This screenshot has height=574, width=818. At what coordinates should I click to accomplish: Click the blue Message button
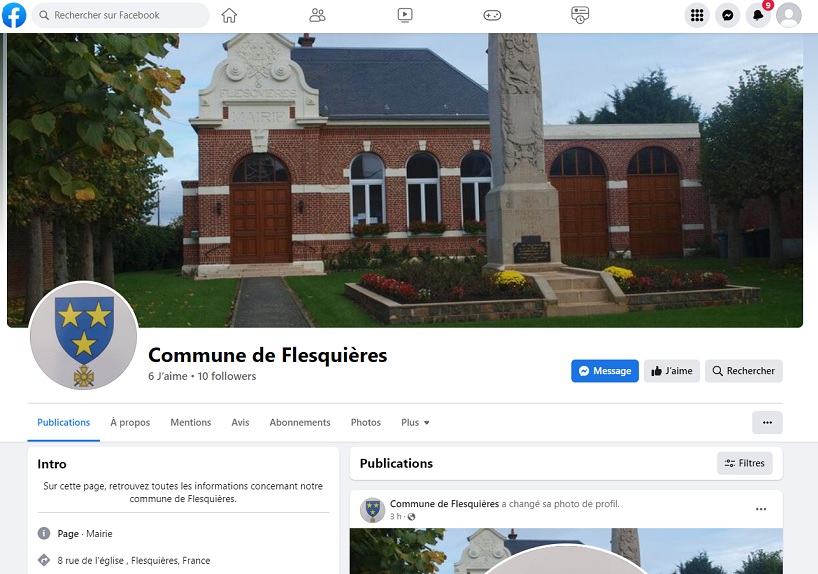pyautogui.click(x=605, y=371)
